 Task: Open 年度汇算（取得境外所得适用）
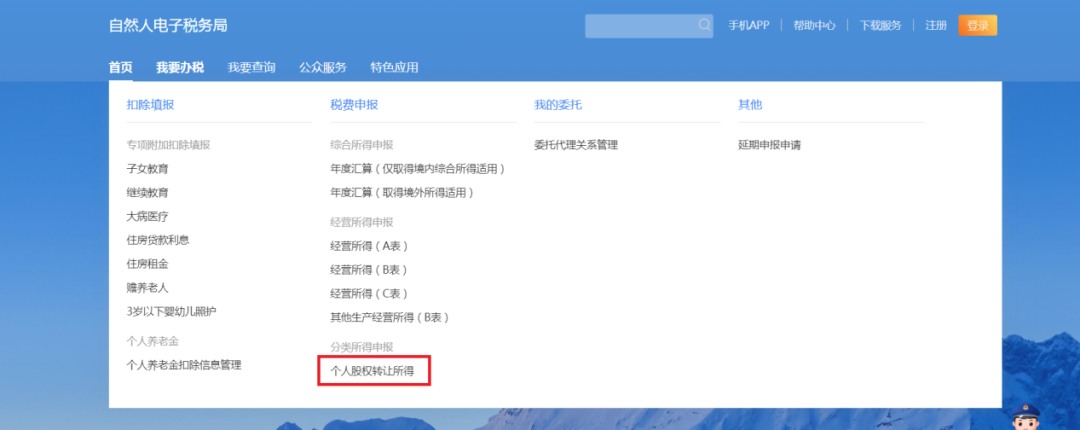click(402, 192)
